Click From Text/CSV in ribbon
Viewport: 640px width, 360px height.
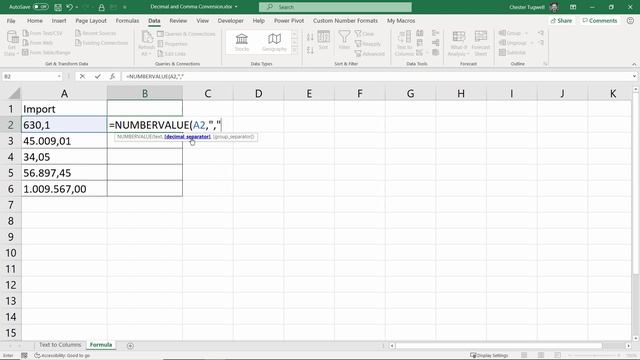tap(42, 33)
